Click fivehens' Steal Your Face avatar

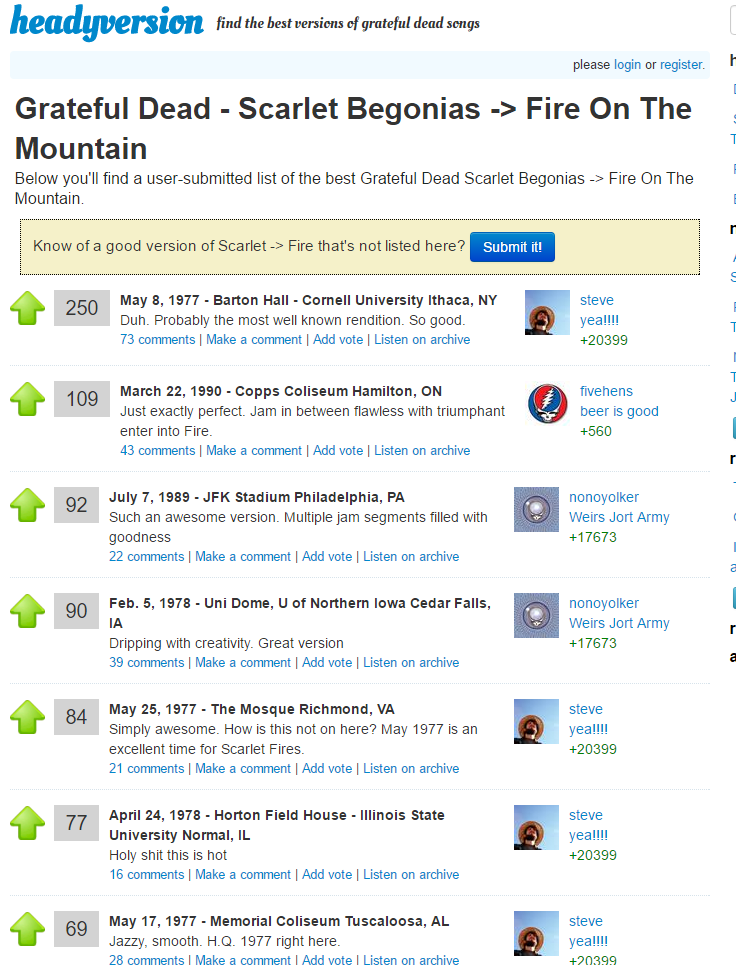547,405
